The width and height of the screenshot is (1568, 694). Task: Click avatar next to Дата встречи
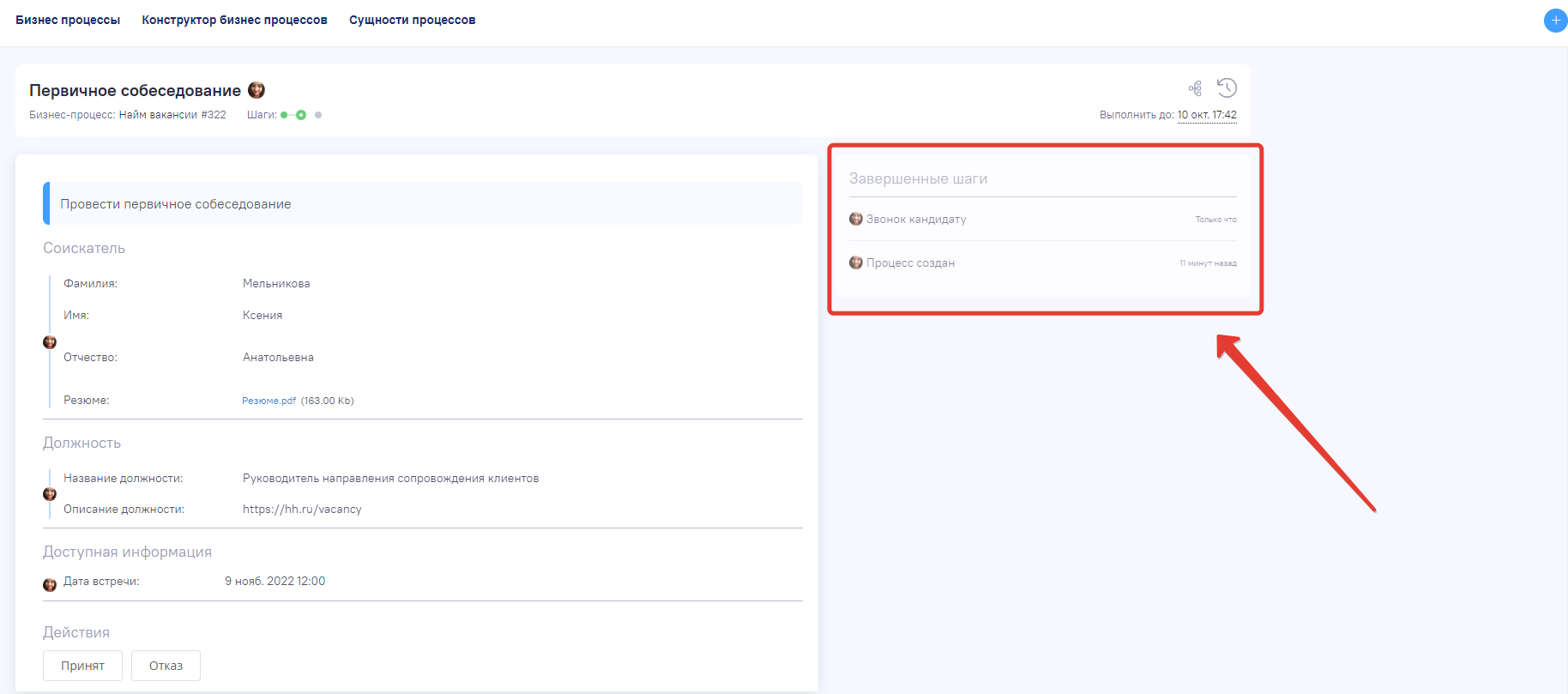coord(50,585)
